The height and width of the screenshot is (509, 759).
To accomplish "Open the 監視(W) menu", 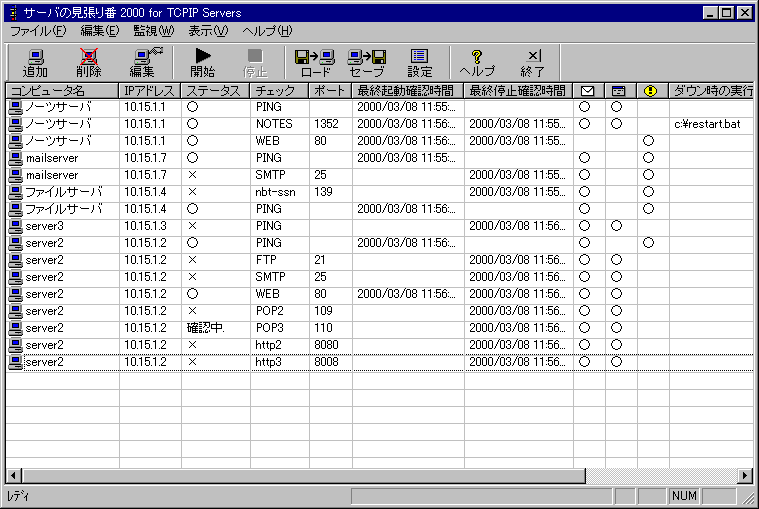I will pos(153,31).
